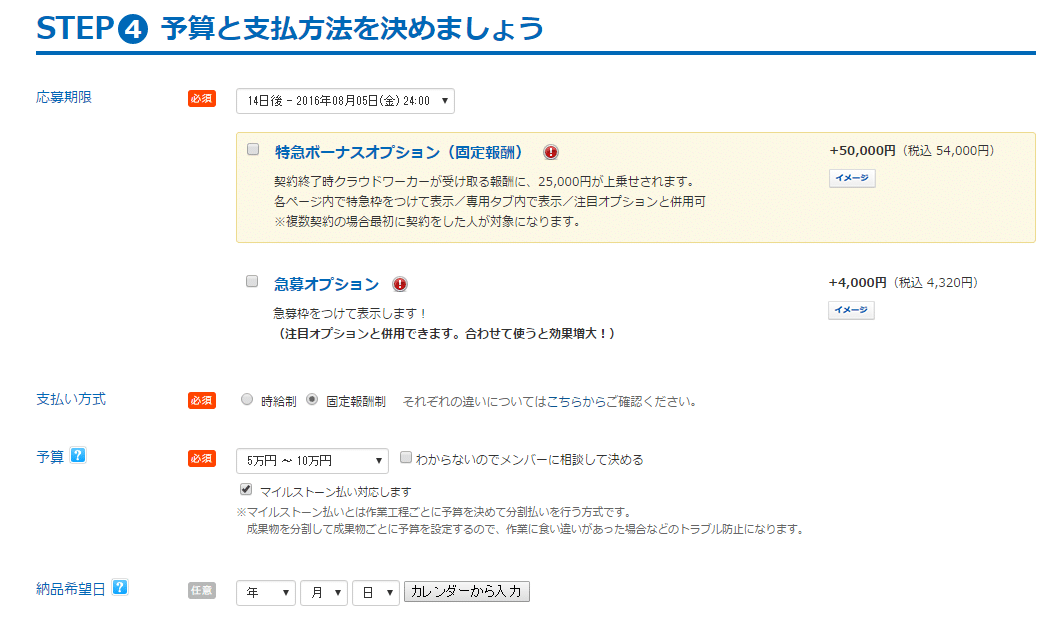
Task: Uncheck マイルストーン払い対応します checkbox
Action: coord(246,490)
